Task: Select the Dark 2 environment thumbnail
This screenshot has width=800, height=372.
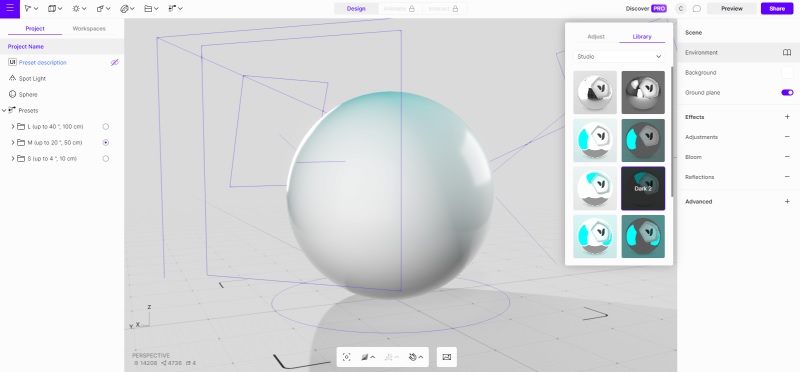Action: click(x=643, y=188)
